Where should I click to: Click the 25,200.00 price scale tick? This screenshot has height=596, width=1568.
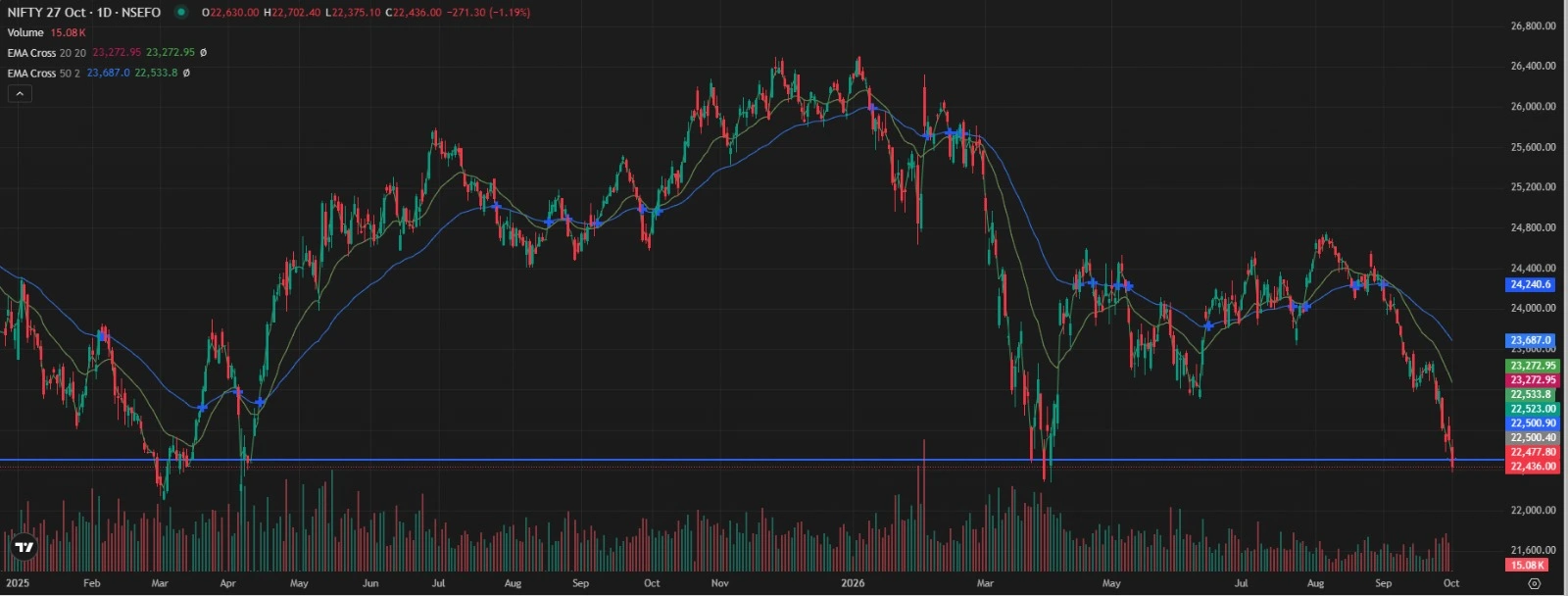coord(1533,187)
